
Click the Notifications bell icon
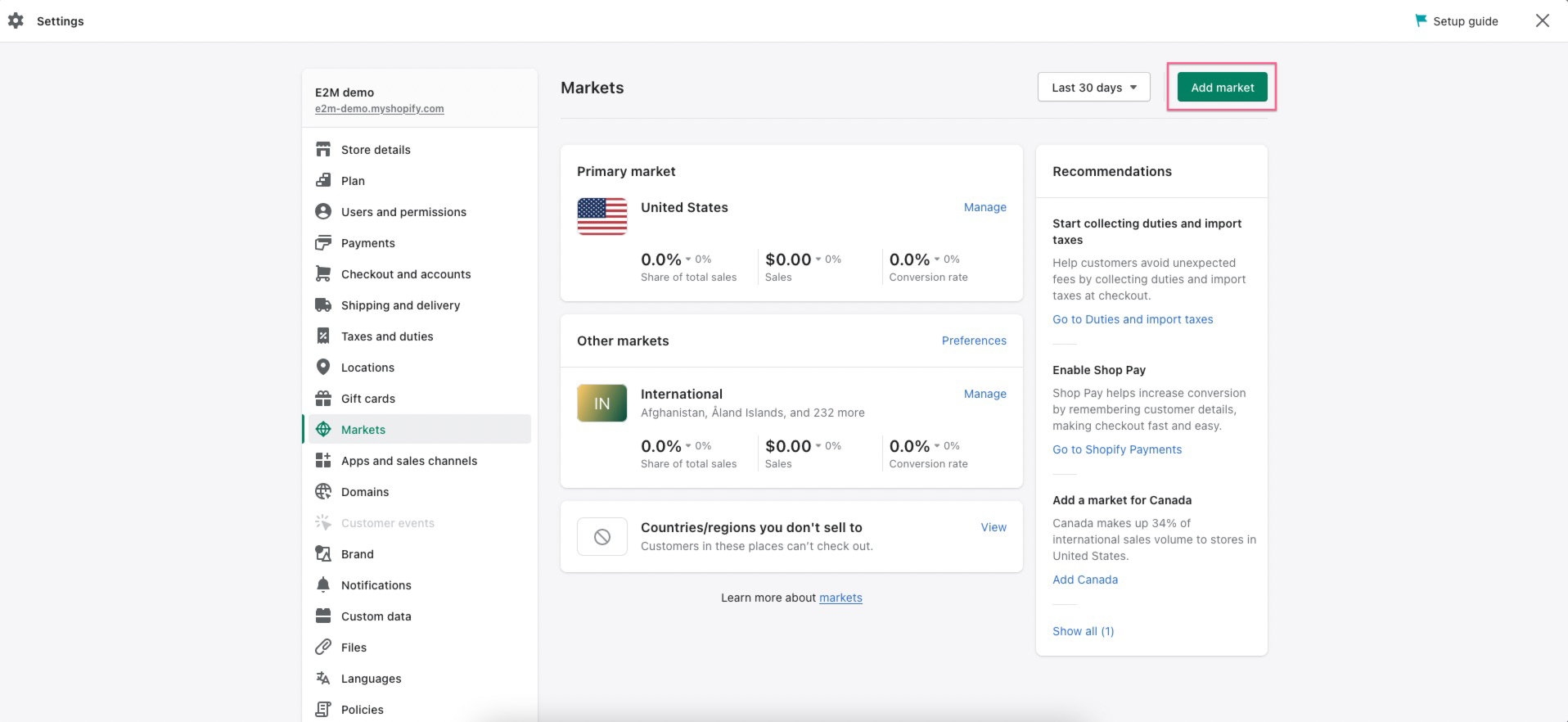point(323,585)
